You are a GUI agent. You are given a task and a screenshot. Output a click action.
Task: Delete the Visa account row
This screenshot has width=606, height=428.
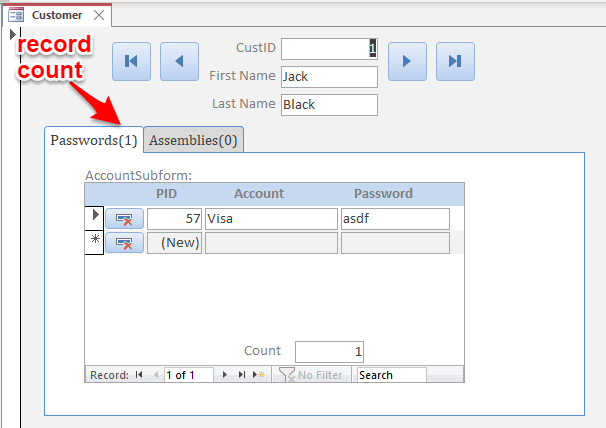point(124,219)
